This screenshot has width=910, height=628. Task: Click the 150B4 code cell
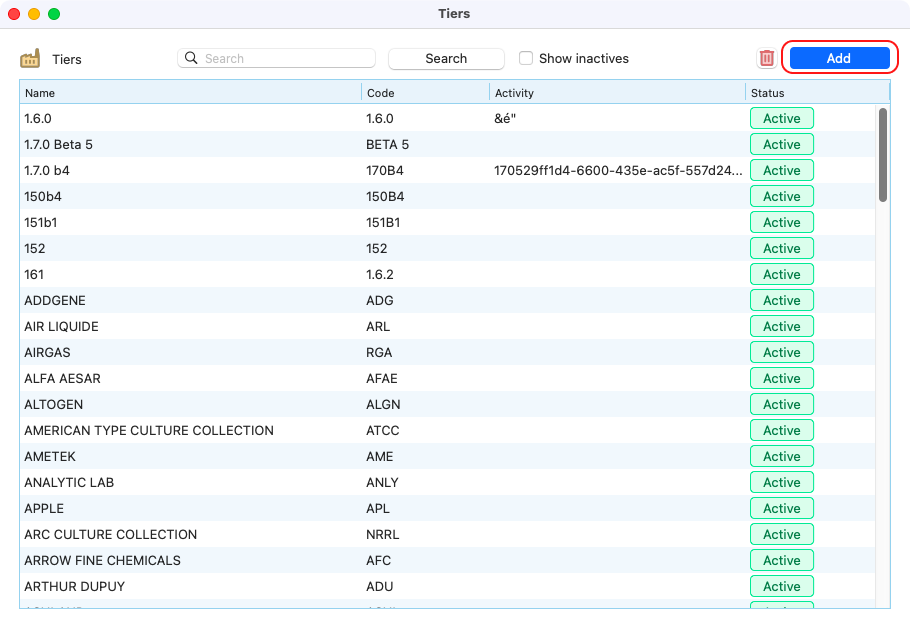385,197
